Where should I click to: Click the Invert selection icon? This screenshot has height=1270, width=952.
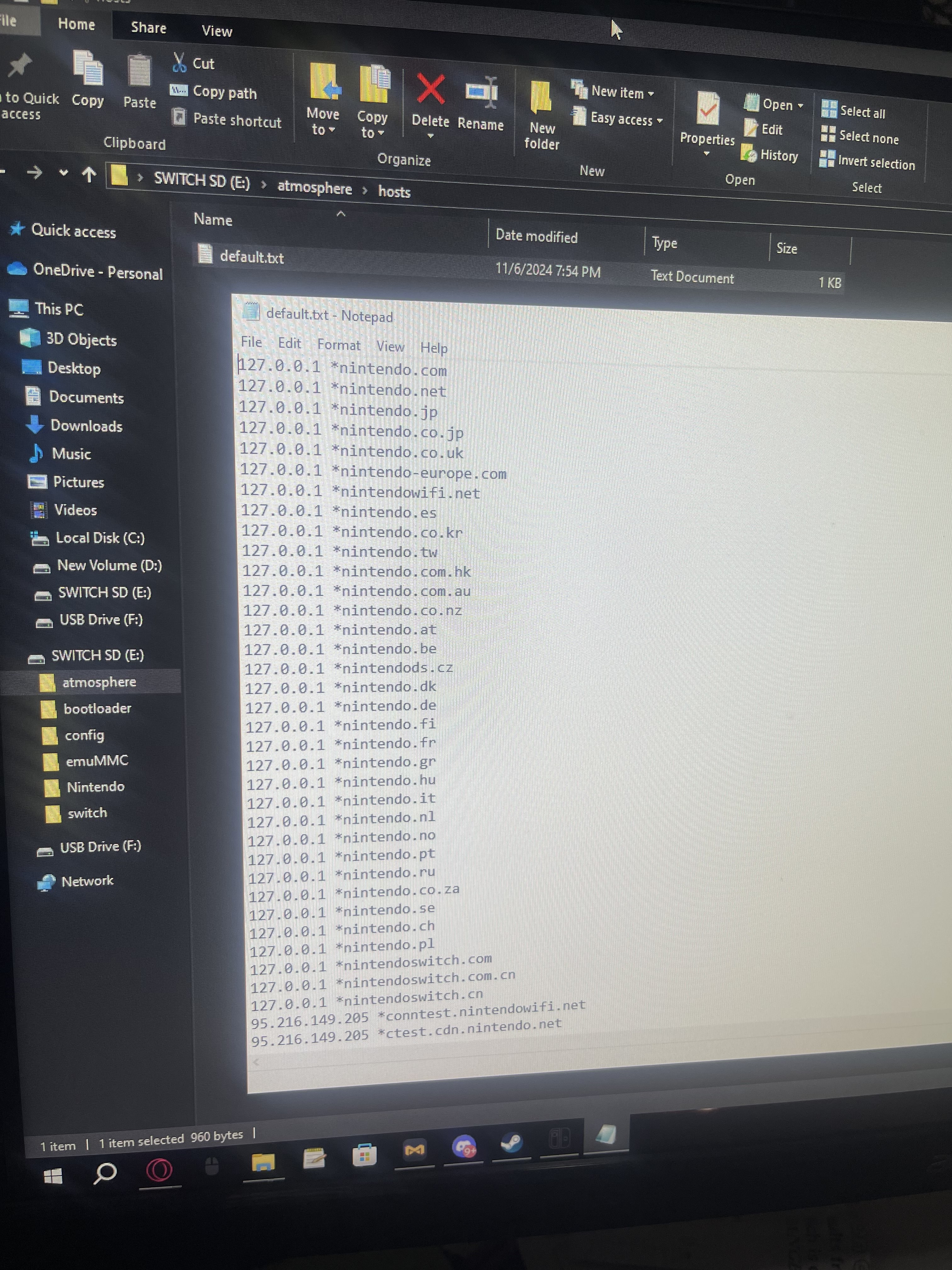tap(826, 158)
